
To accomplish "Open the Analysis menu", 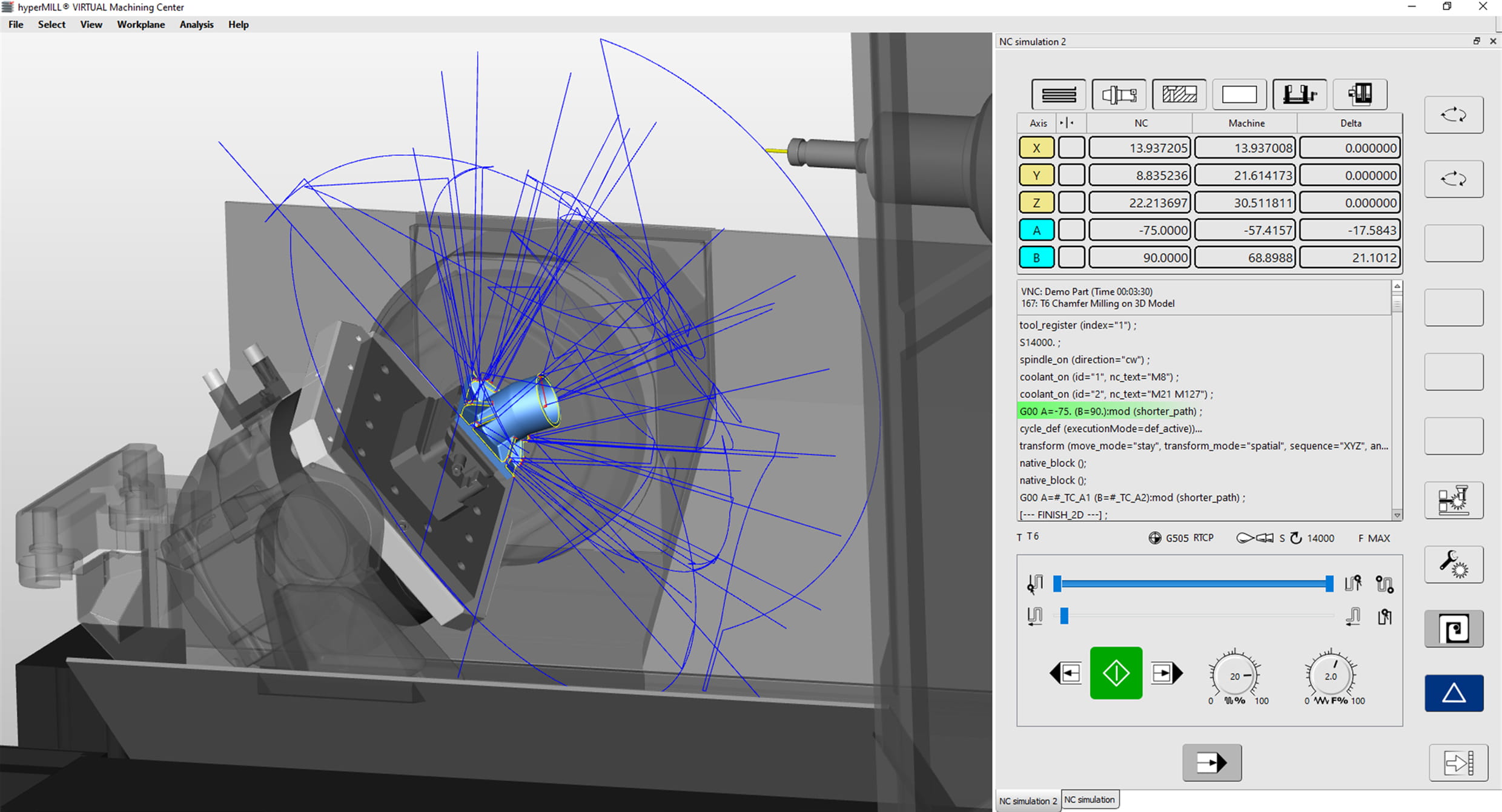I will (196, 24).
